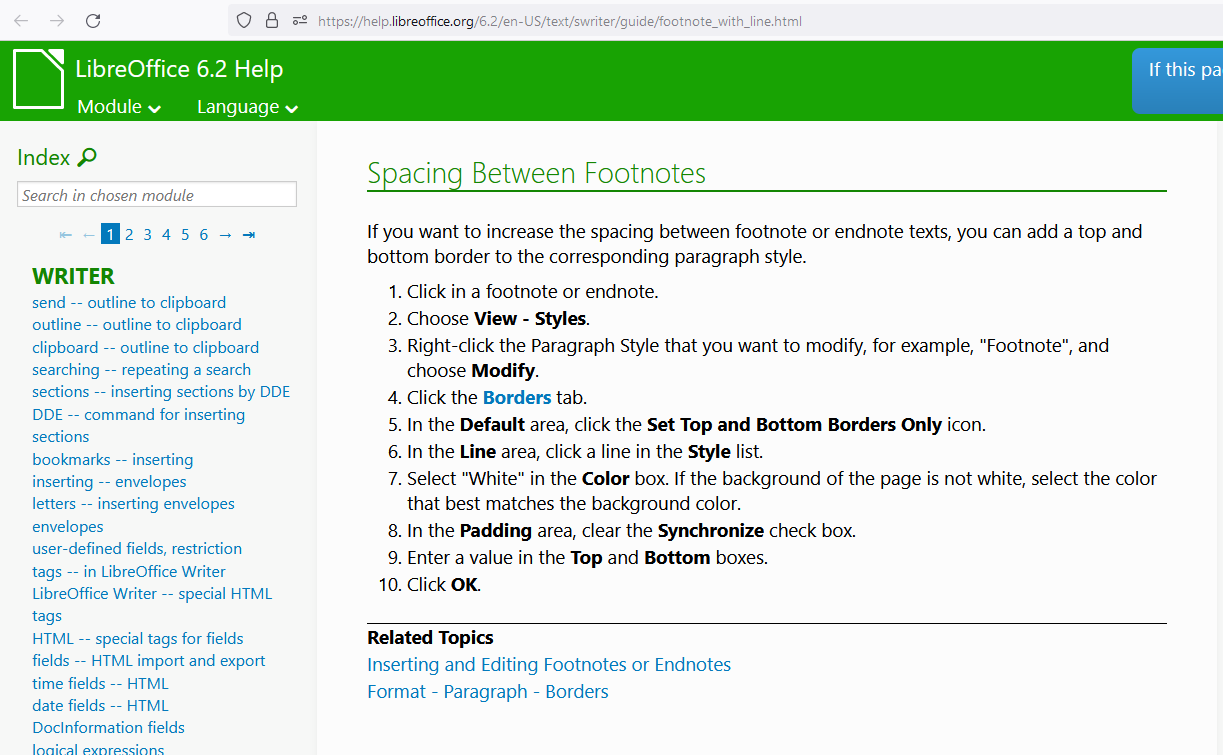This screenshot has width=1223, height=755.
Task: Follow "Inserting and Editing Footnotes or Endnotes"
Action: coord(549,664)
